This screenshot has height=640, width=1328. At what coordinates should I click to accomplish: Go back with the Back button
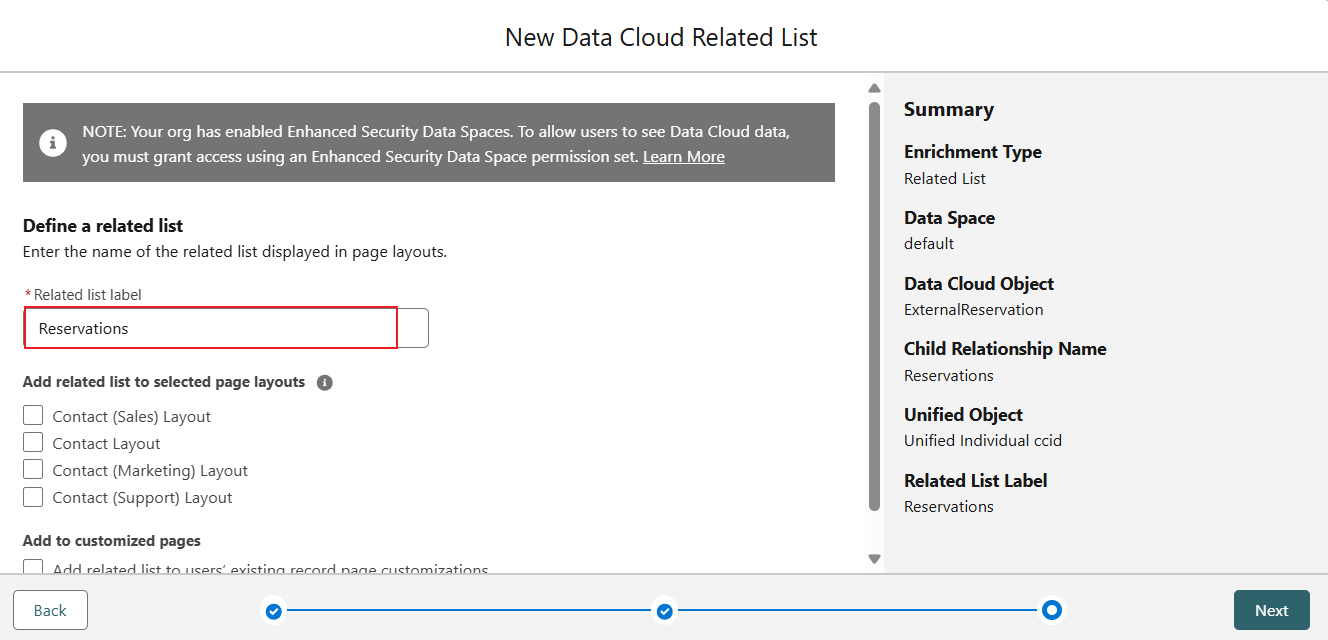[x=50, y=610]
